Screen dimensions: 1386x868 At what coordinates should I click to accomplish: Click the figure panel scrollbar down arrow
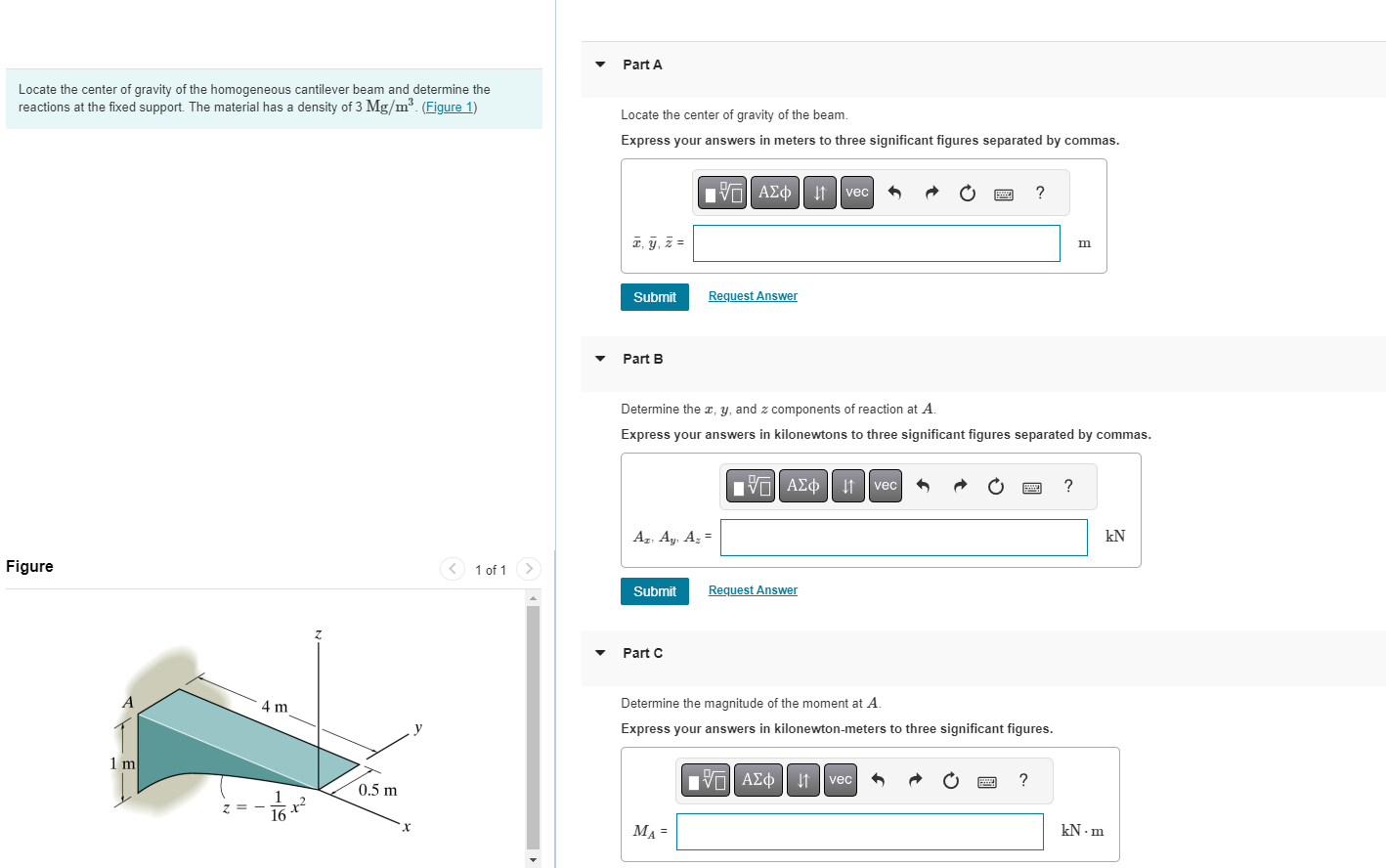[x=533, y=857]
